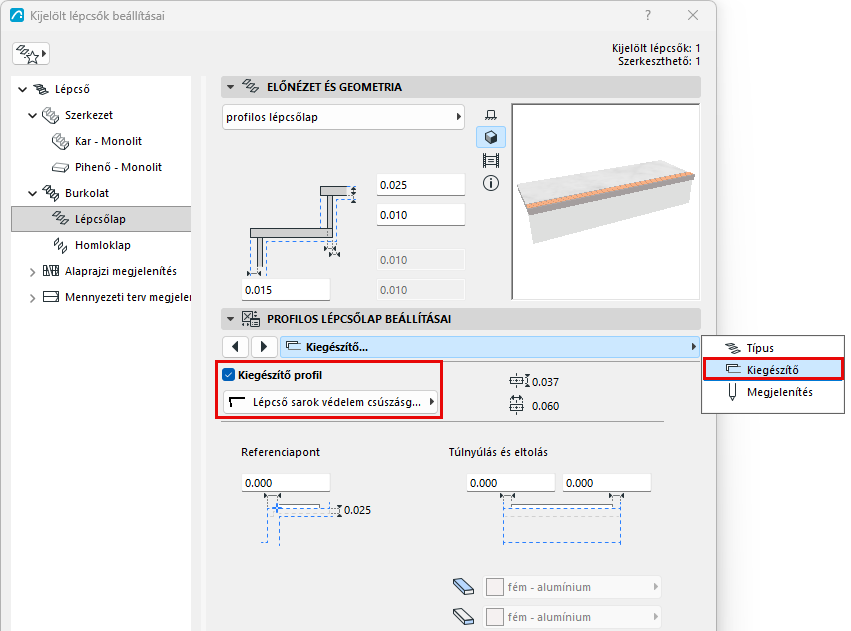Expand Alaprajzi megjelenítés tree node
Image resolution: width=851 pixels, height=631 pixels.
[x=33, y=272]
